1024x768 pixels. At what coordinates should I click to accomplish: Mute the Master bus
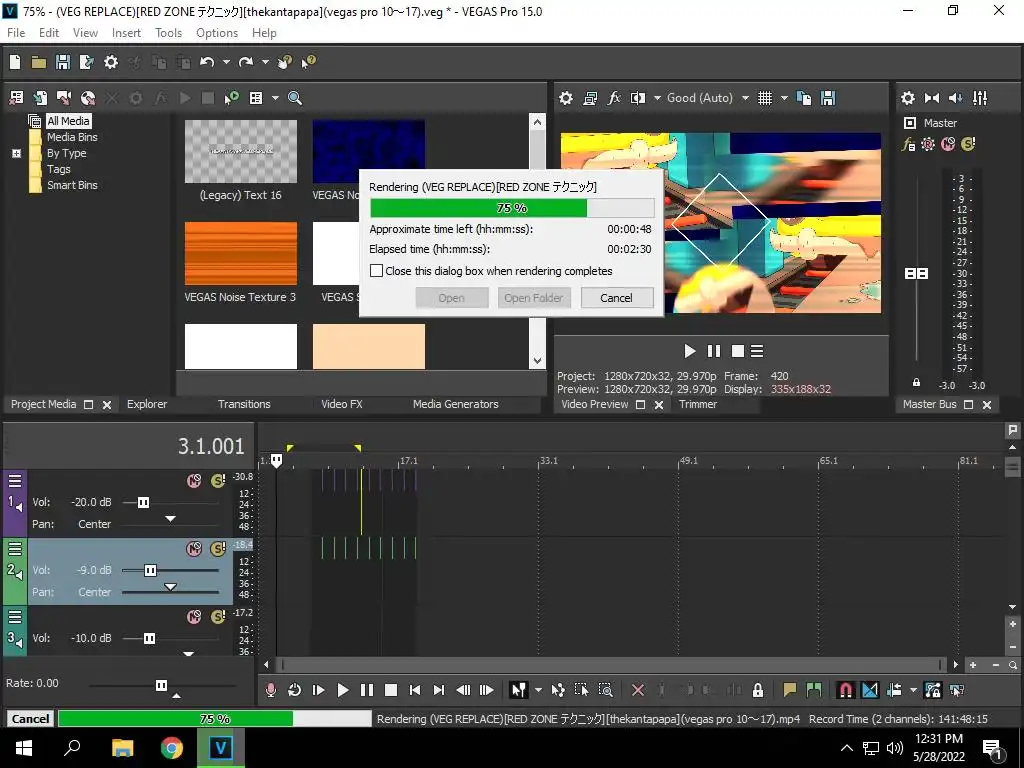[x=948, y=144]
